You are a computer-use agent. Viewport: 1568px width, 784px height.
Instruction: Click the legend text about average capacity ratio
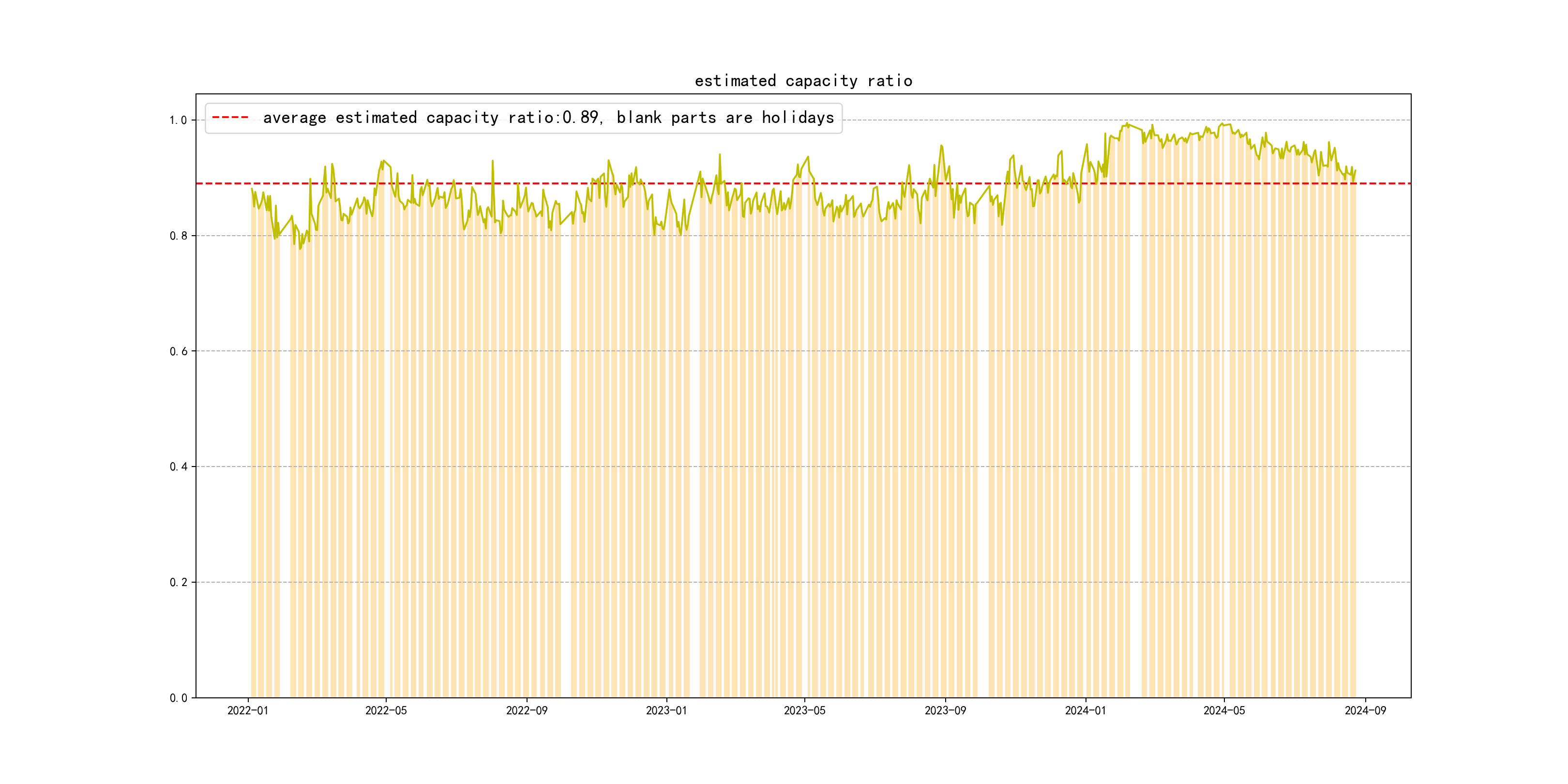(x=548, y=118)
